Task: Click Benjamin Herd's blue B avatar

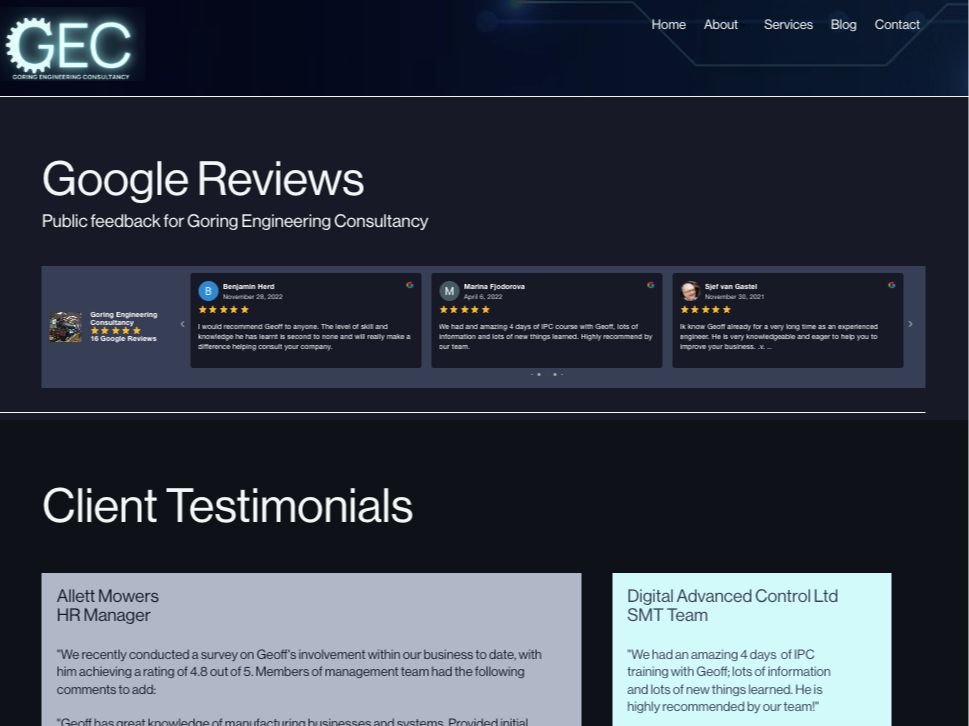Action: (x=208, y=291)
